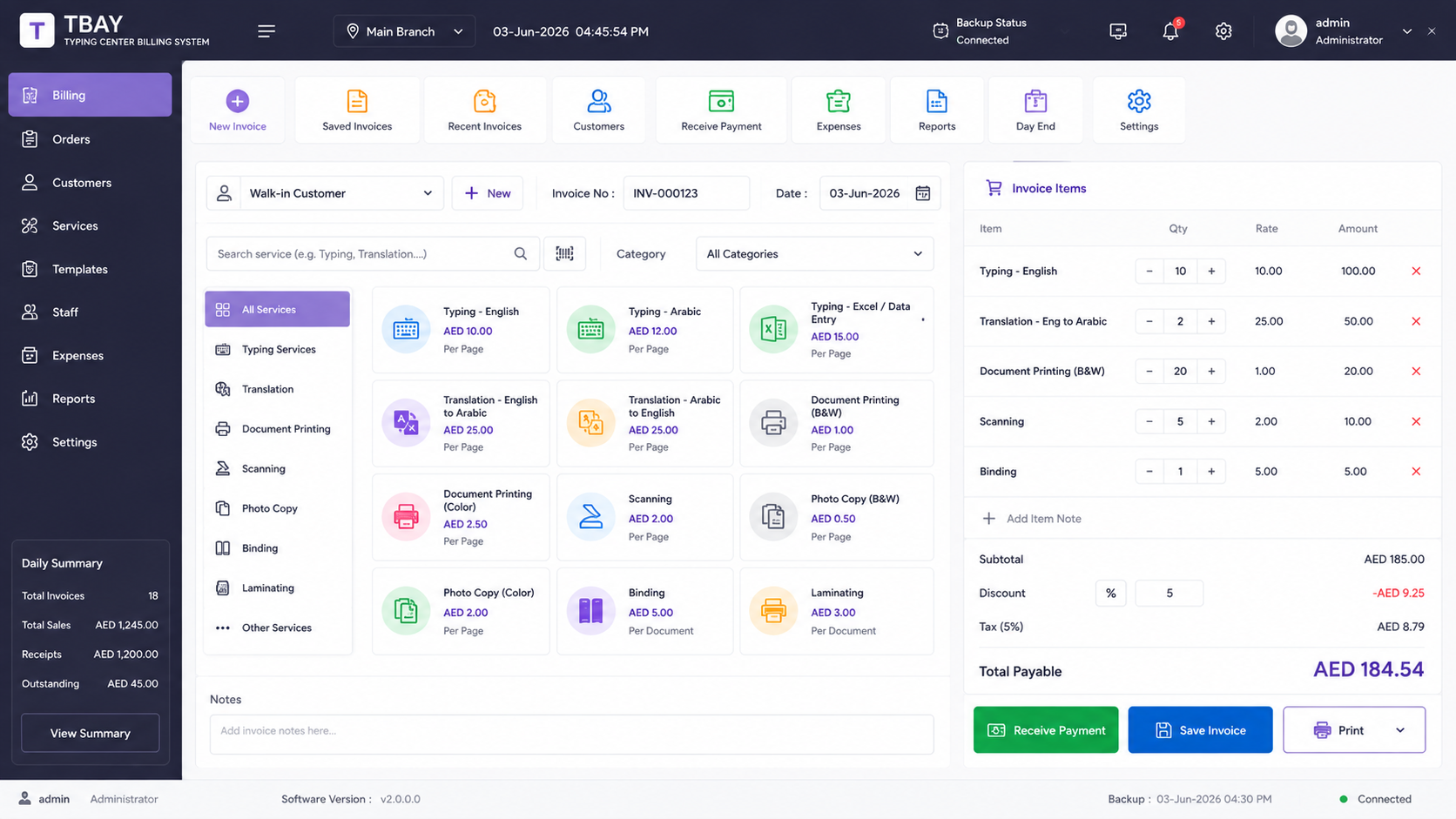Decrease Translation - Eng to Arabic quantity
Viewport: 1456px width, 819px height.
click(1149, 321)
